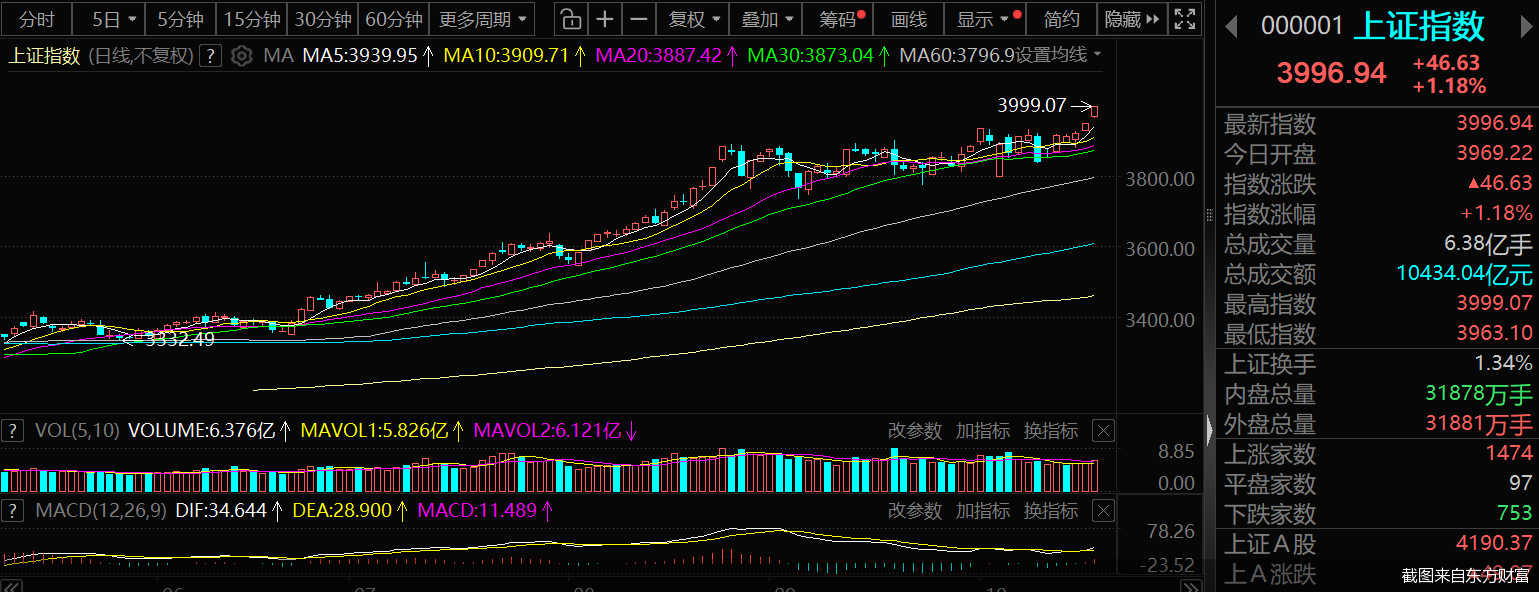
Task: Close the VOL indicator panel
Action: click(1102, 431)
